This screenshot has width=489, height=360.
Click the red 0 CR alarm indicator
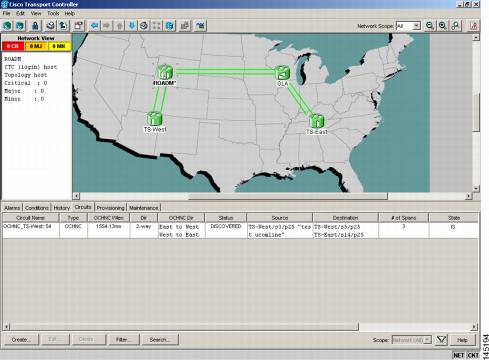pyautogui.click(x=13, y=46)
